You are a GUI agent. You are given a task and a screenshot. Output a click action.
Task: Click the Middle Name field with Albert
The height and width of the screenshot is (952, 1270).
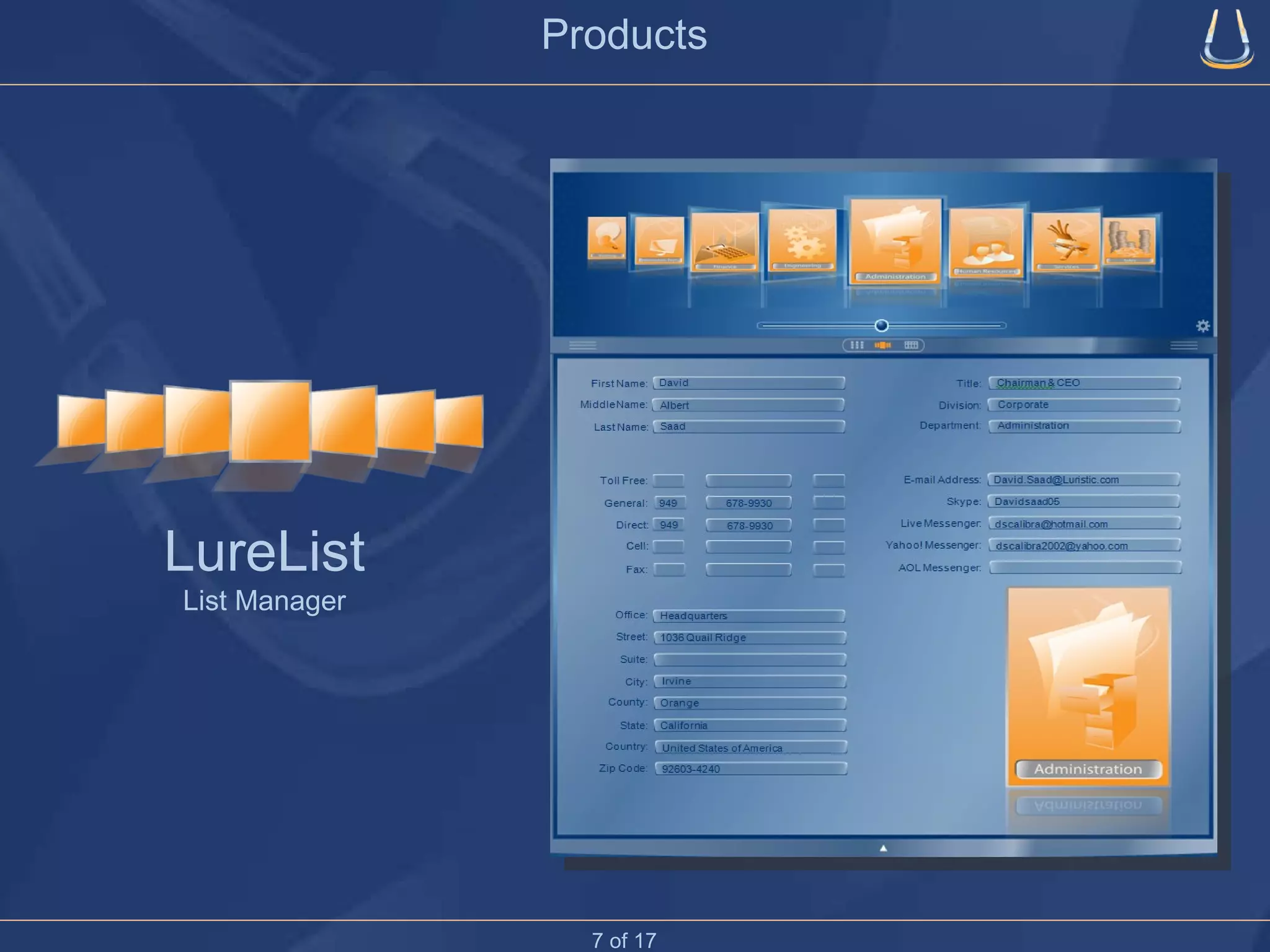coord(749,405)
